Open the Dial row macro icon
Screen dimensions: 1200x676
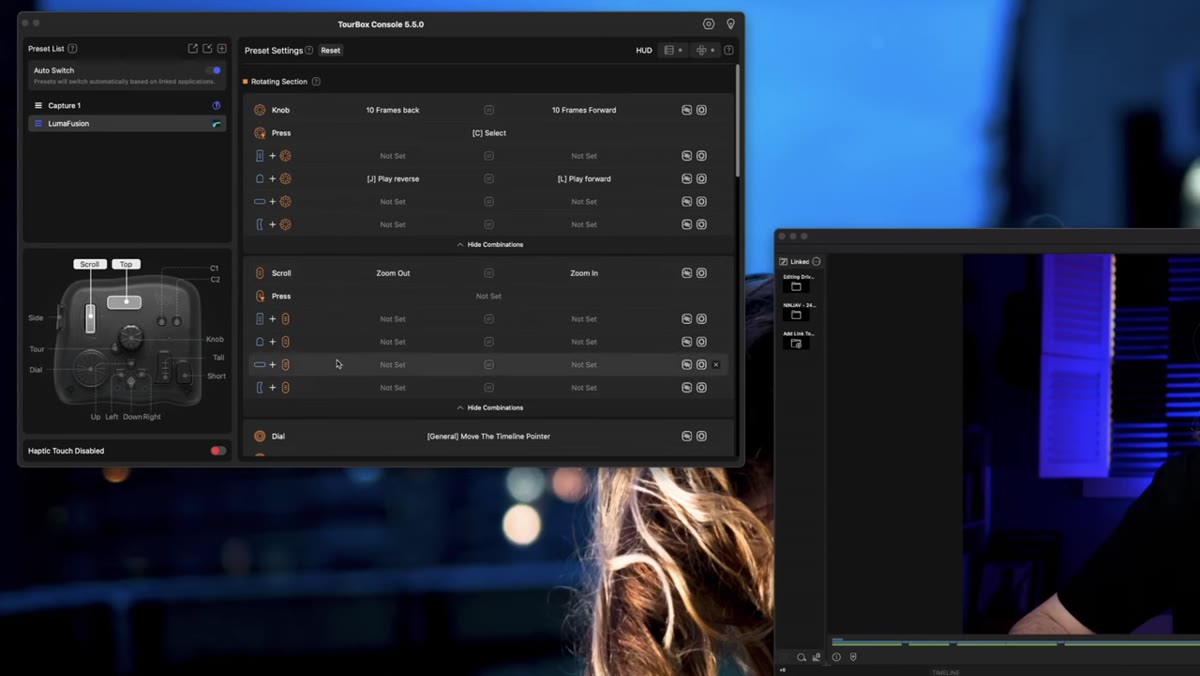687,436
